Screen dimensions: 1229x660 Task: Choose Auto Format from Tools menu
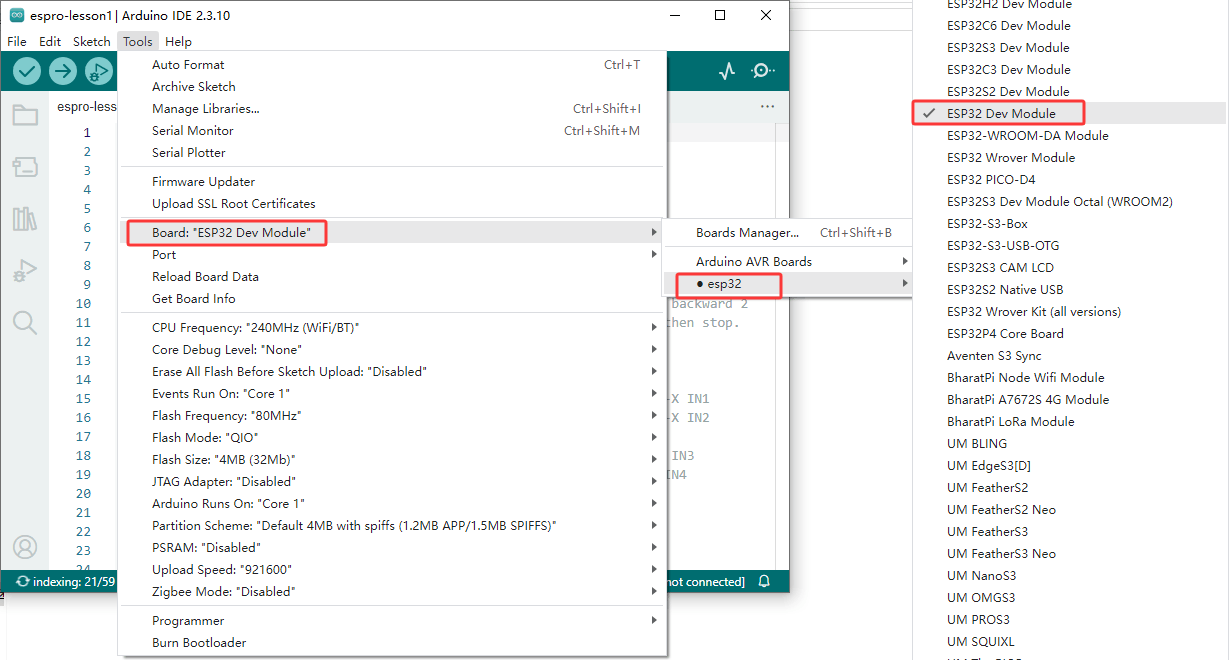(x=391, y=65)
